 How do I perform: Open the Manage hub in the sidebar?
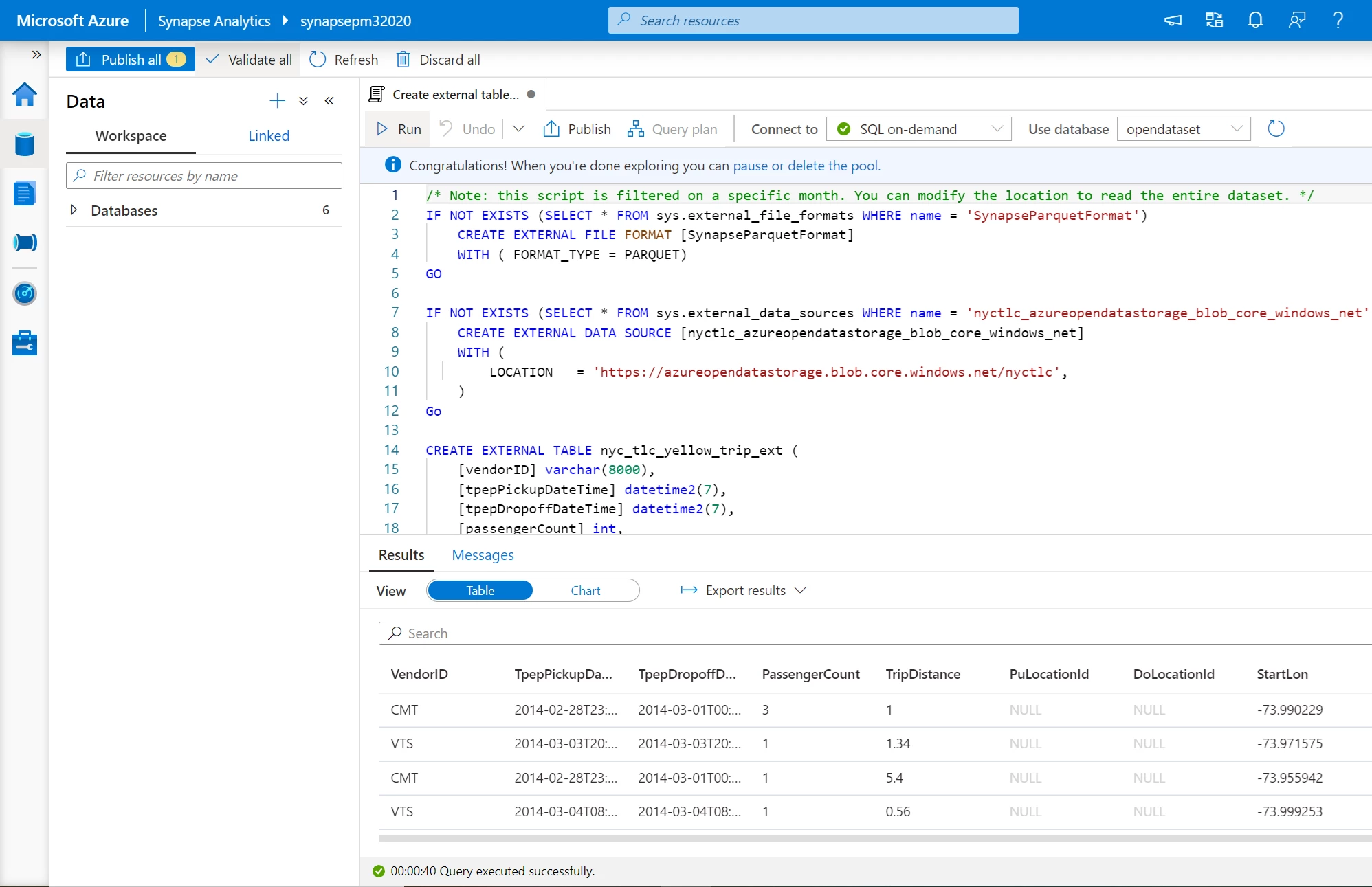tap(25, 342)
